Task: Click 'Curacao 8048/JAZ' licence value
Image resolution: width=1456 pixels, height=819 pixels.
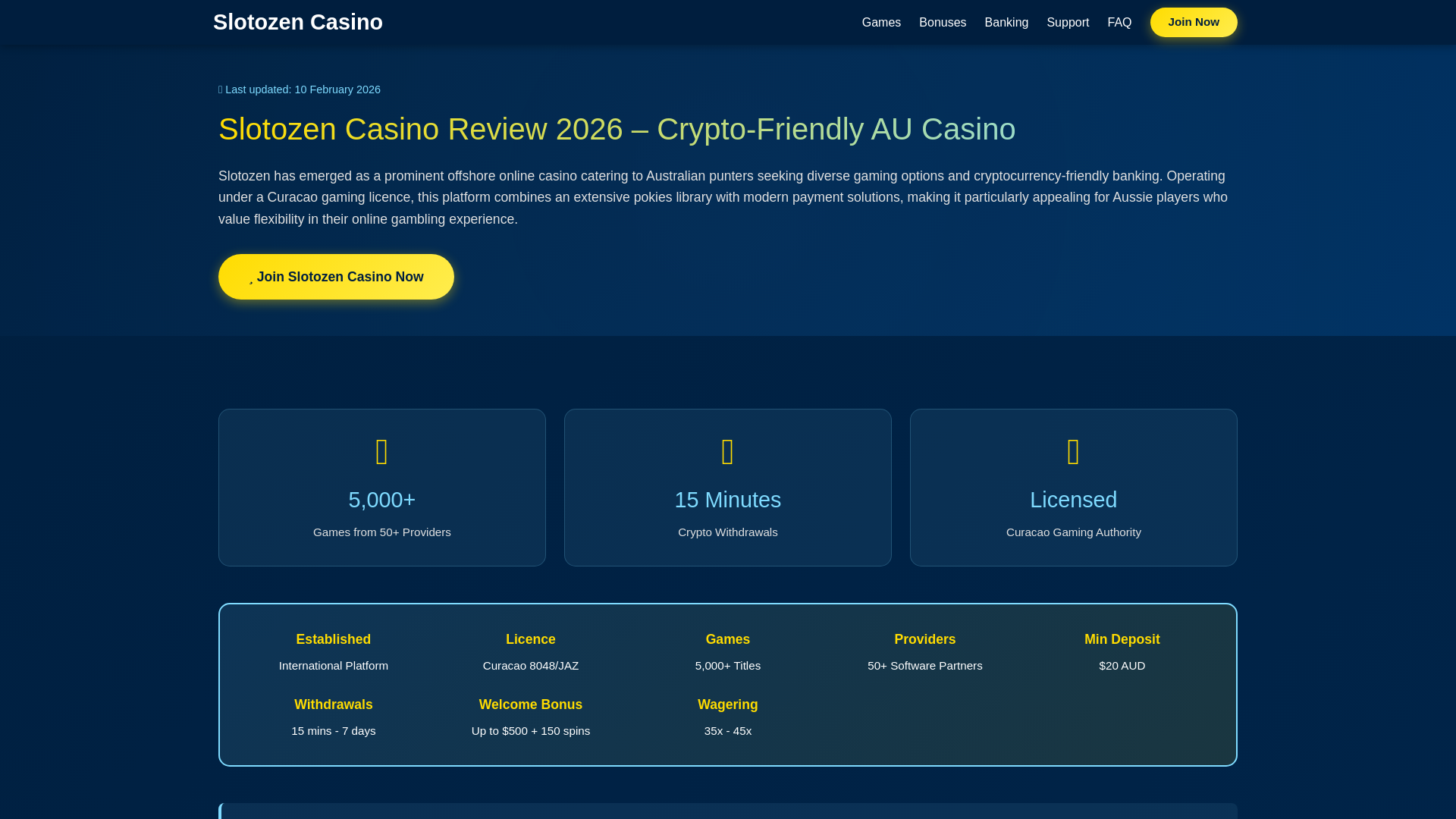Action: [531, 666]
